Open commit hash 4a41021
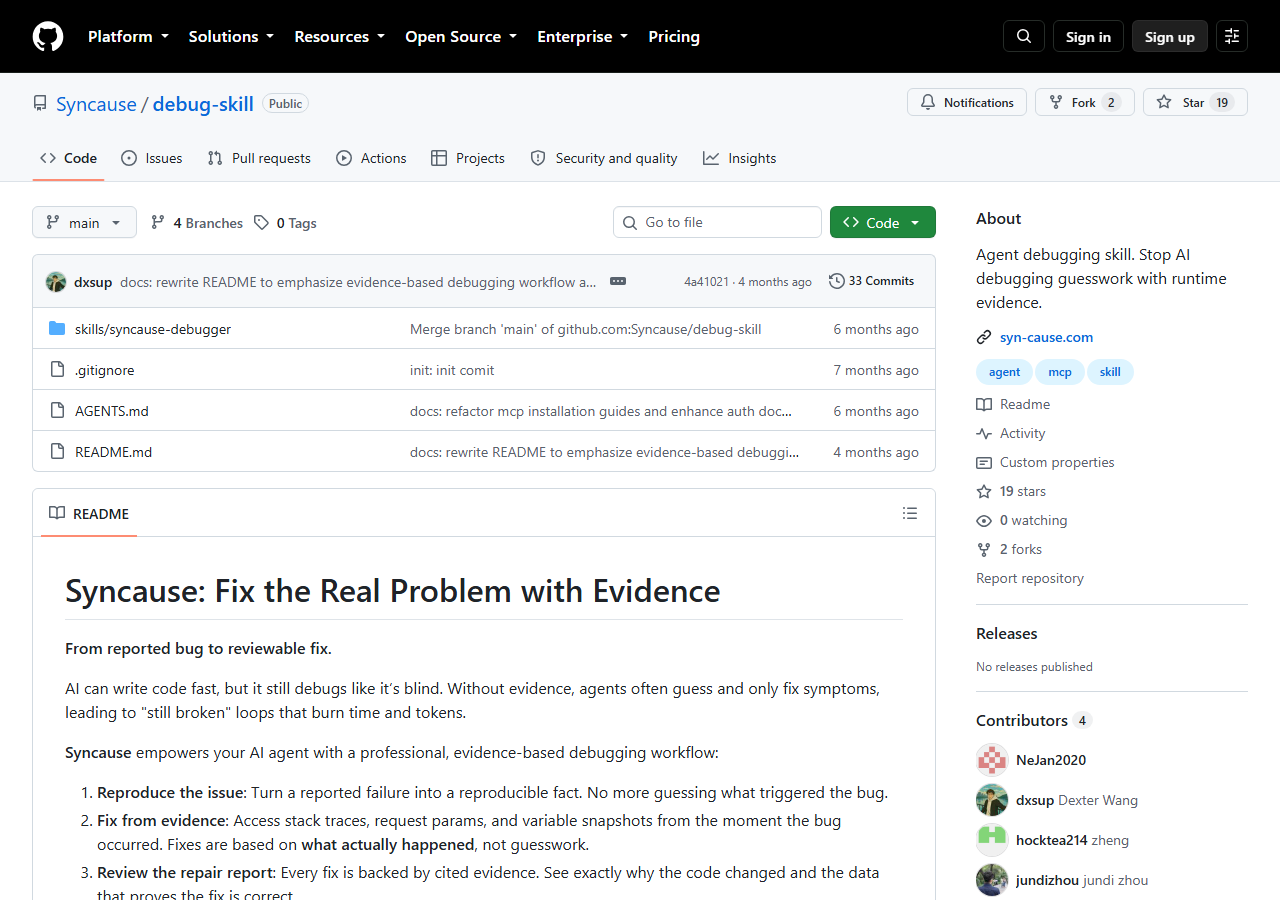Screen dimensions: 1280x900 707,282
